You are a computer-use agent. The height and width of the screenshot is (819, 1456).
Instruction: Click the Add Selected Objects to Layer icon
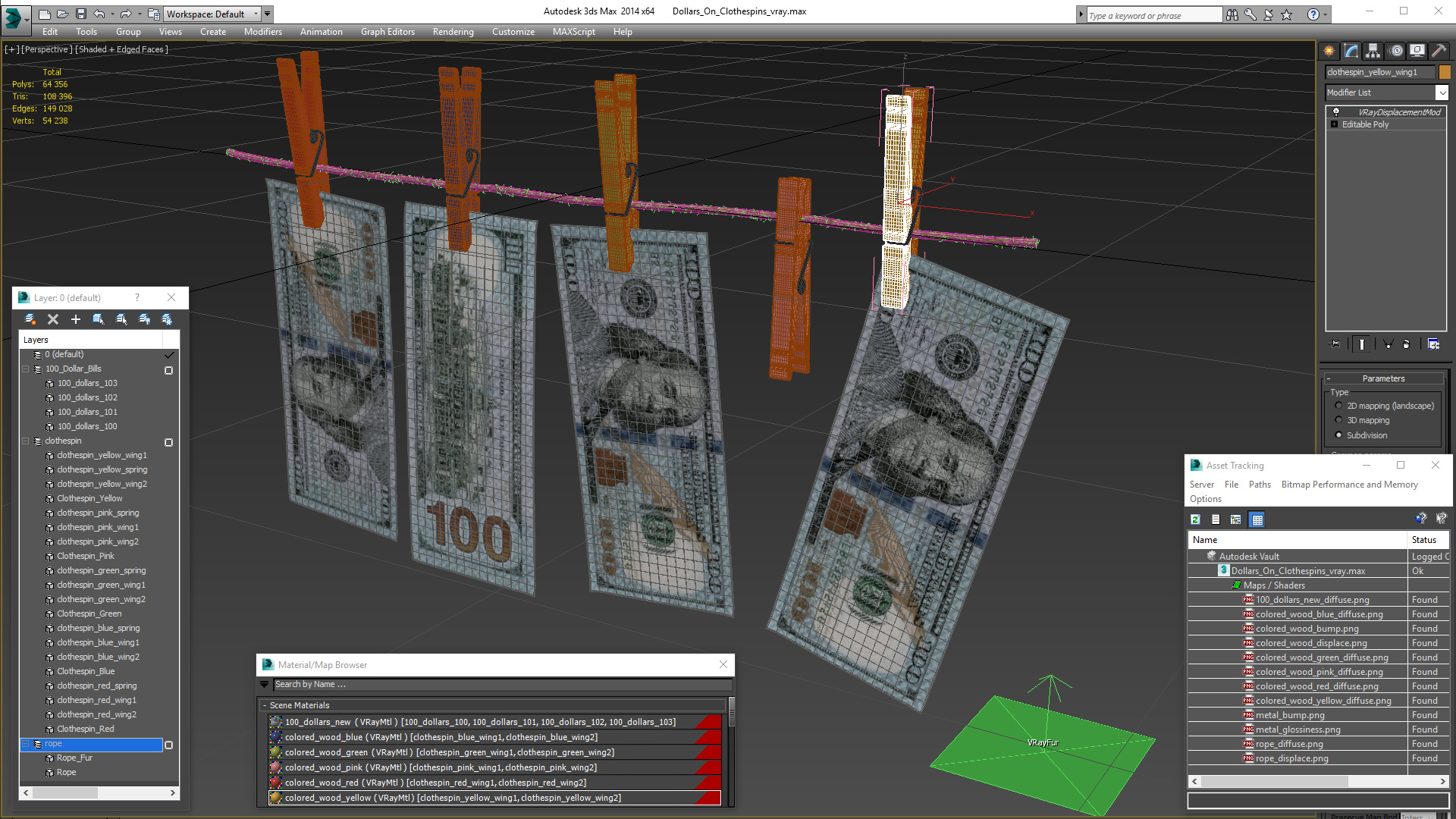point(99,319)
